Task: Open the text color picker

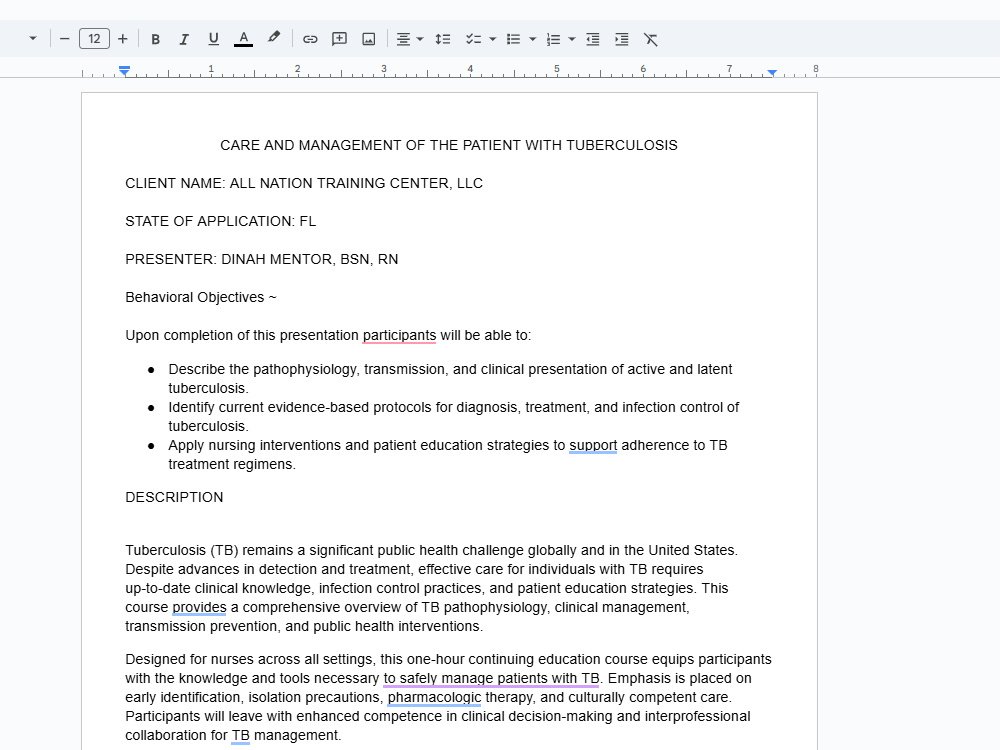Action: point(243,40)
